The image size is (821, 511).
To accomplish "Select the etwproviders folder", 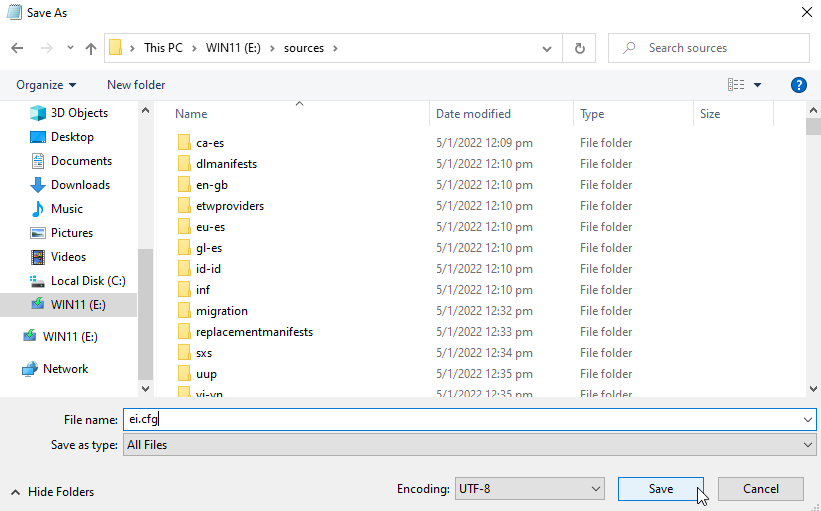I will pyautogui.click(x=229, y=206).
